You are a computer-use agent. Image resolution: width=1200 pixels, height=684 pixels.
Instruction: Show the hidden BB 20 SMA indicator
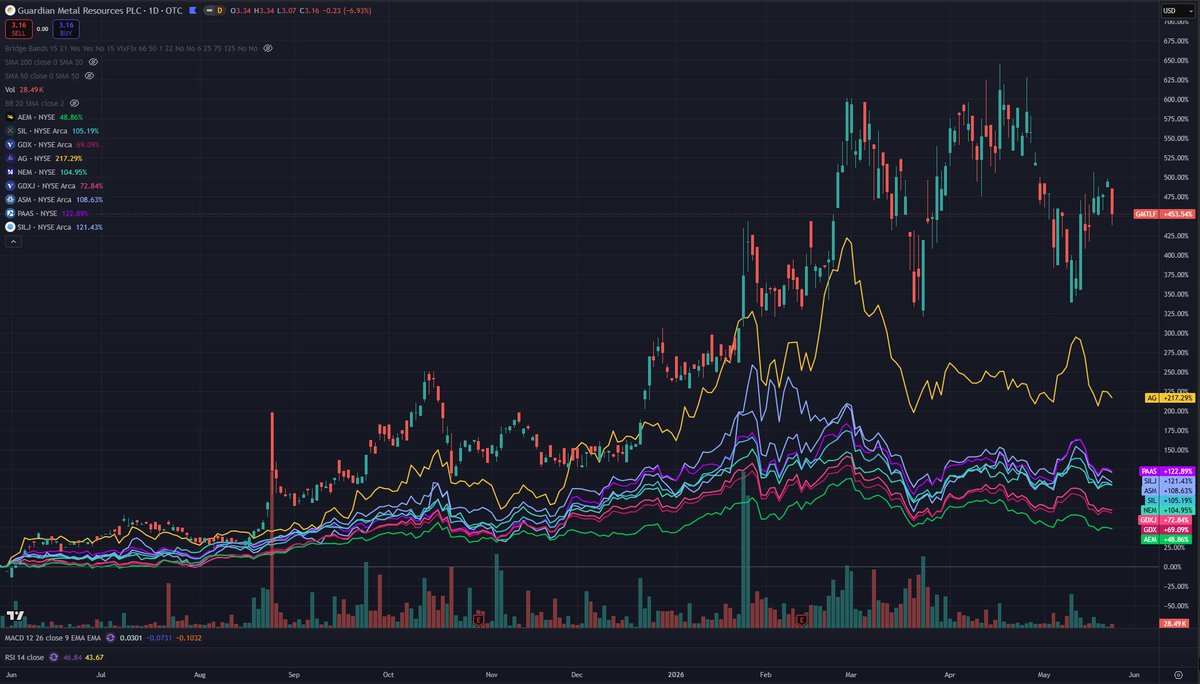(x=74, y=103)
